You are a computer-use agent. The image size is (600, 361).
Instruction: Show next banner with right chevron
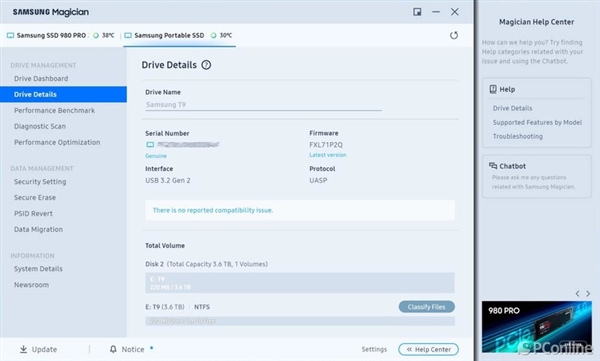click(x=588, y=294)
